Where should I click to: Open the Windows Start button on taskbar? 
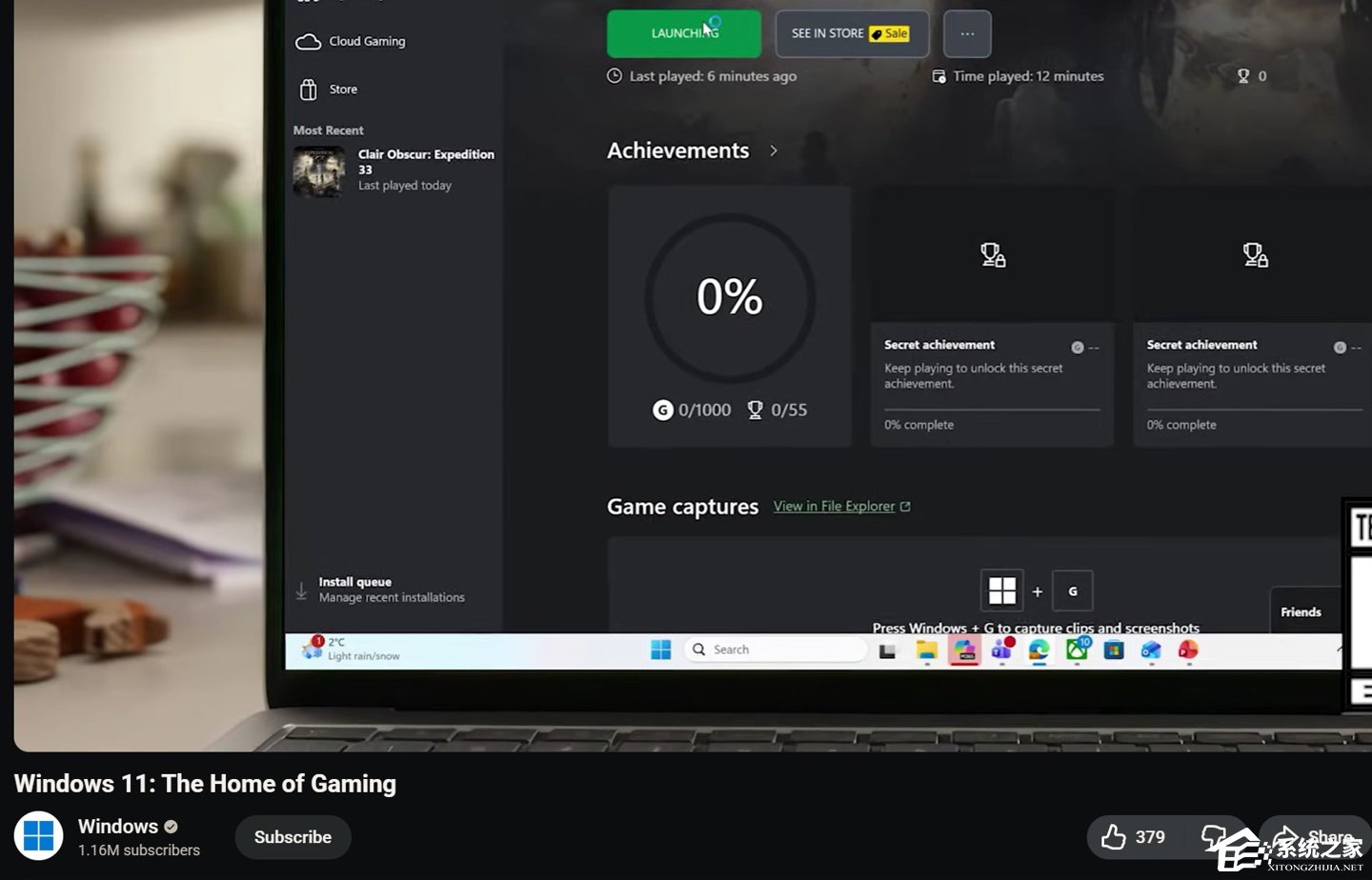point(661,650)
